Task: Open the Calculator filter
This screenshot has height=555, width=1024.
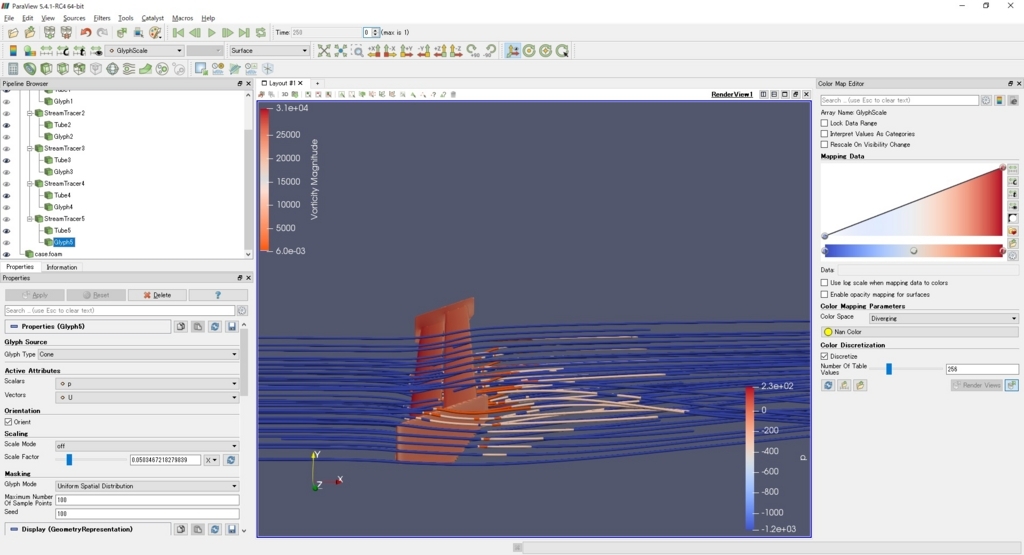Action: click(13, 69)
